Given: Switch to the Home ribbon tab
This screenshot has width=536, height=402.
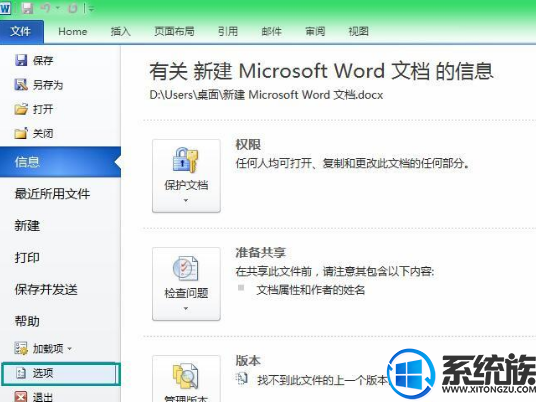Looking at the screenshot, I should (x=72, y=31).
